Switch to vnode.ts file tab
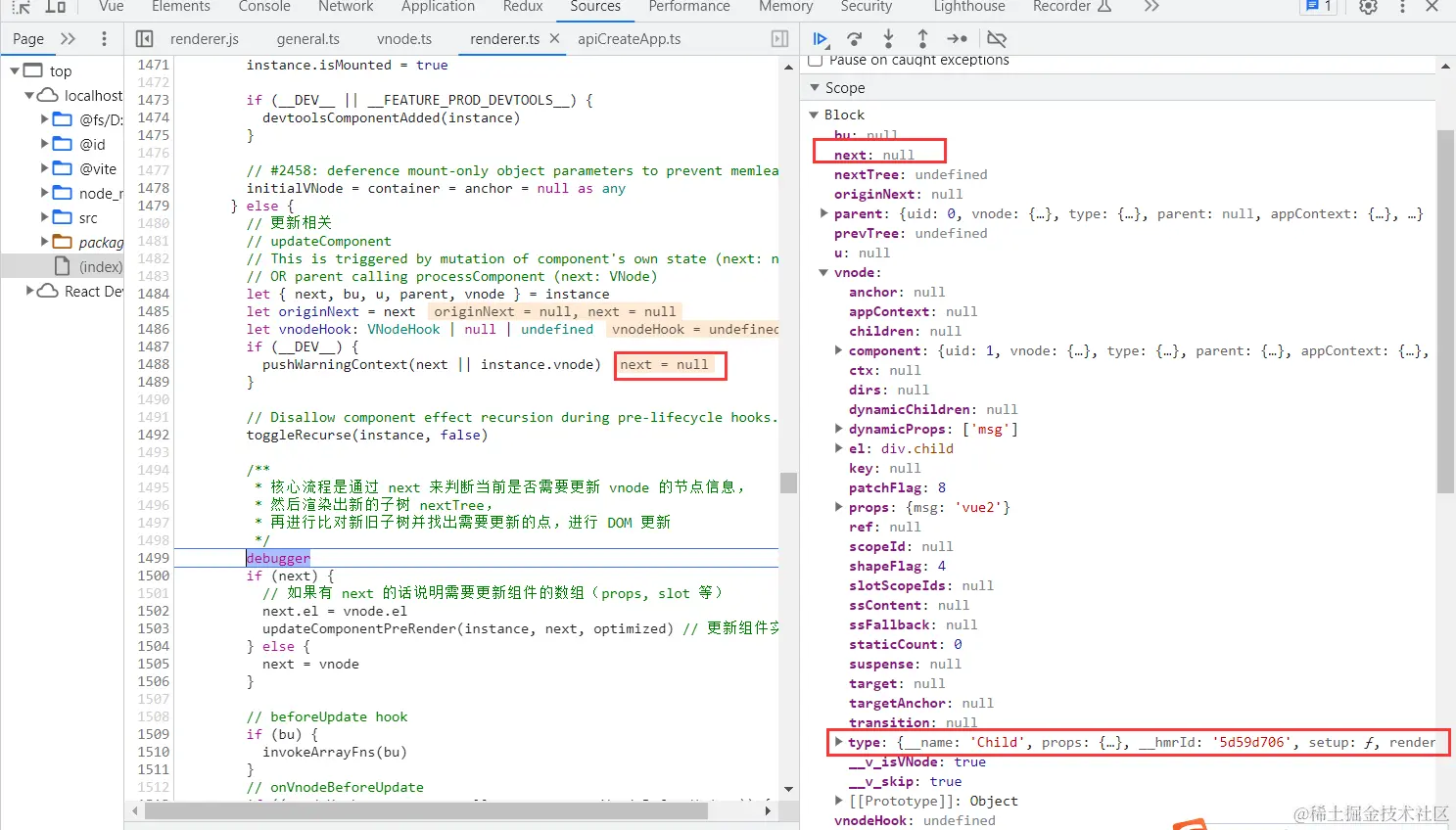The height and width of the screenshot is (830, 1456). tap(404, 39)
